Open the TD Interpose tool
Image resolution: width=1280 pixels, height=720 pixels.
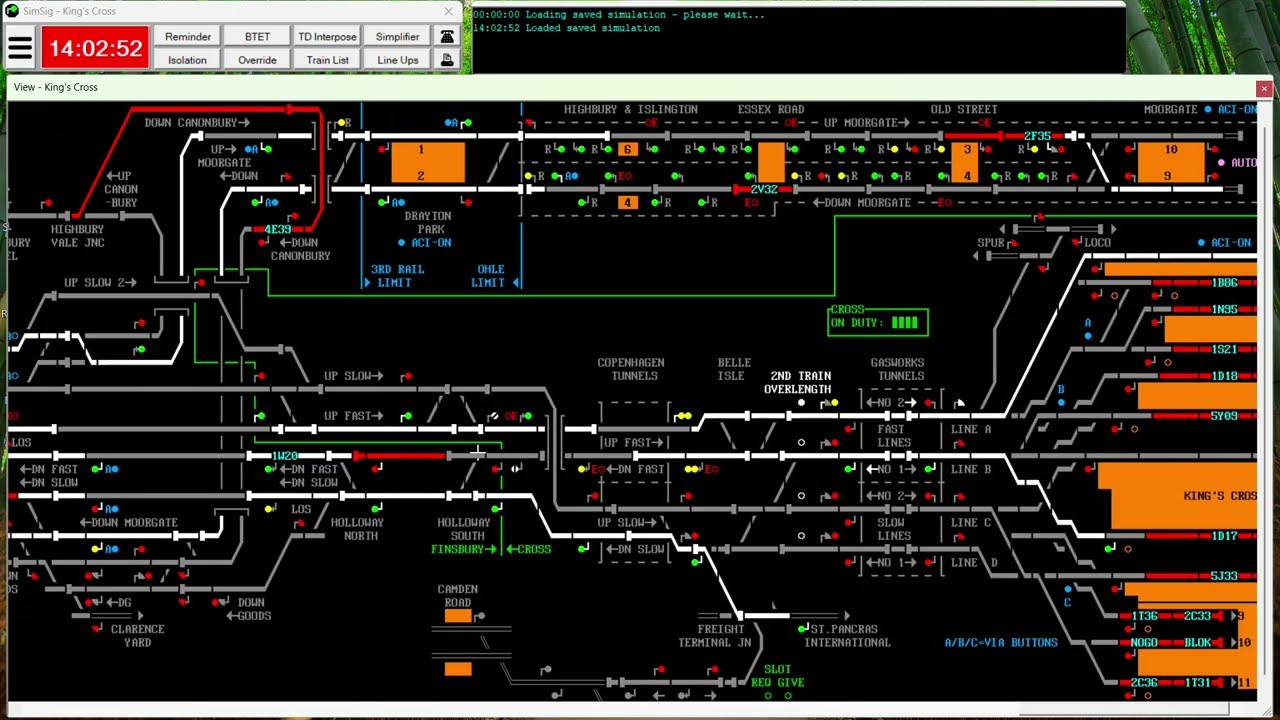(x=327, y=36)
